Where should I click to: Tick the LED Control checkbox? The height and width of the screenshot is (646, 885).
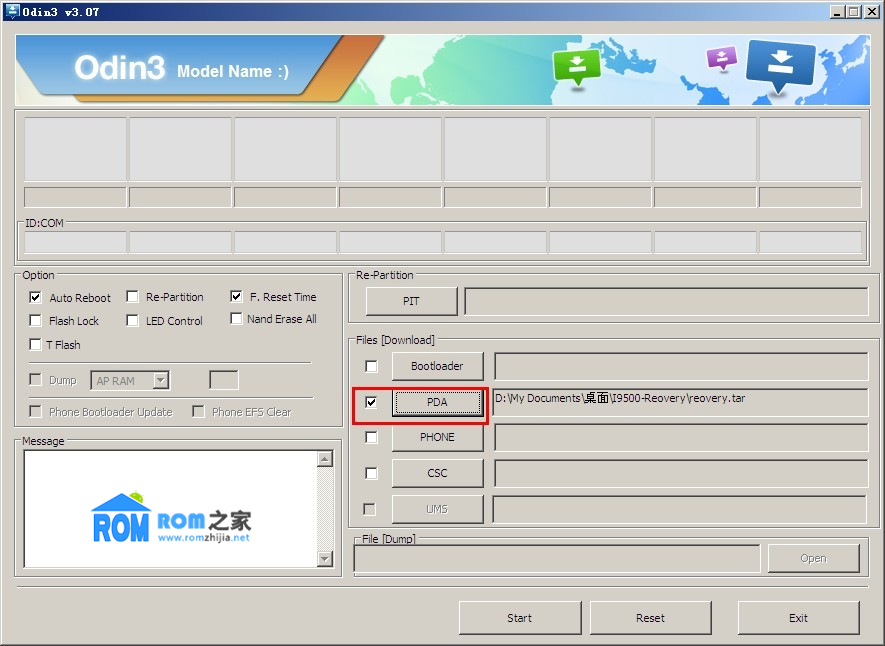coord(133,320)
